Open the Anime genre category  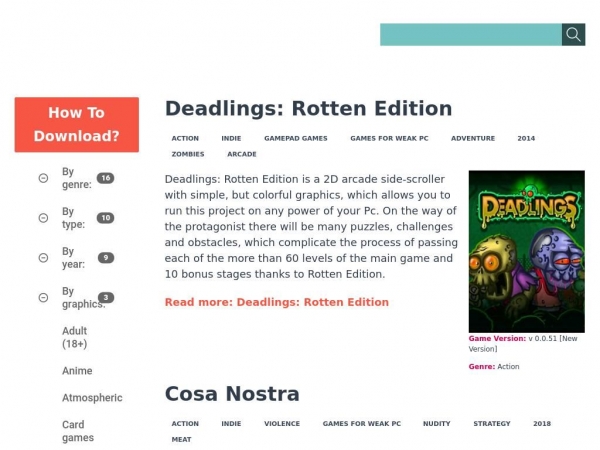pos(77,370)
